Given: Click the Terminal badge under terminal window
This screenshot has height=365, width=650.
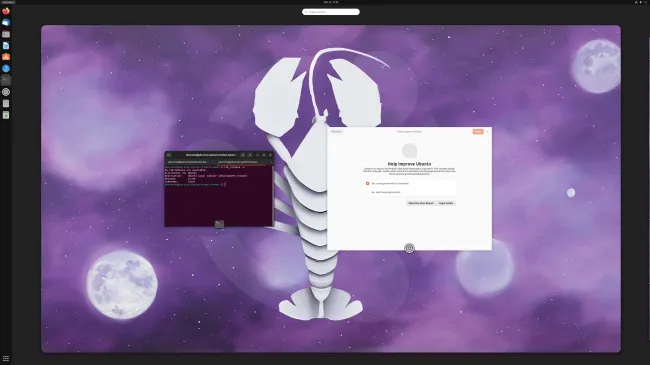Looking at the screenshot, I should pos(219,224).
